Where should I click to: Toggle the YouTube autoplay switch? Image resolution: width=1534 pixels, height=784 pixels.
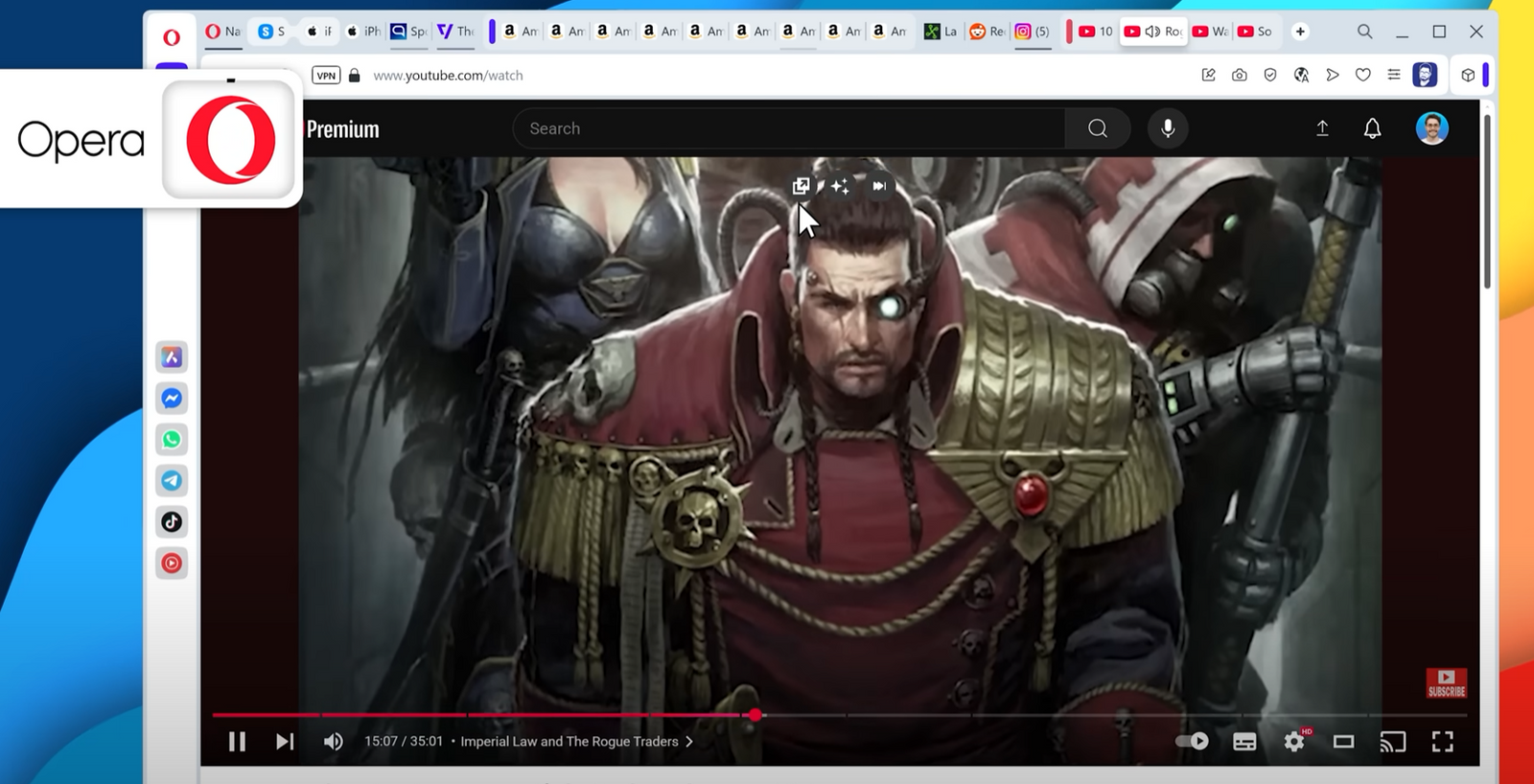tap(1192, 741)
